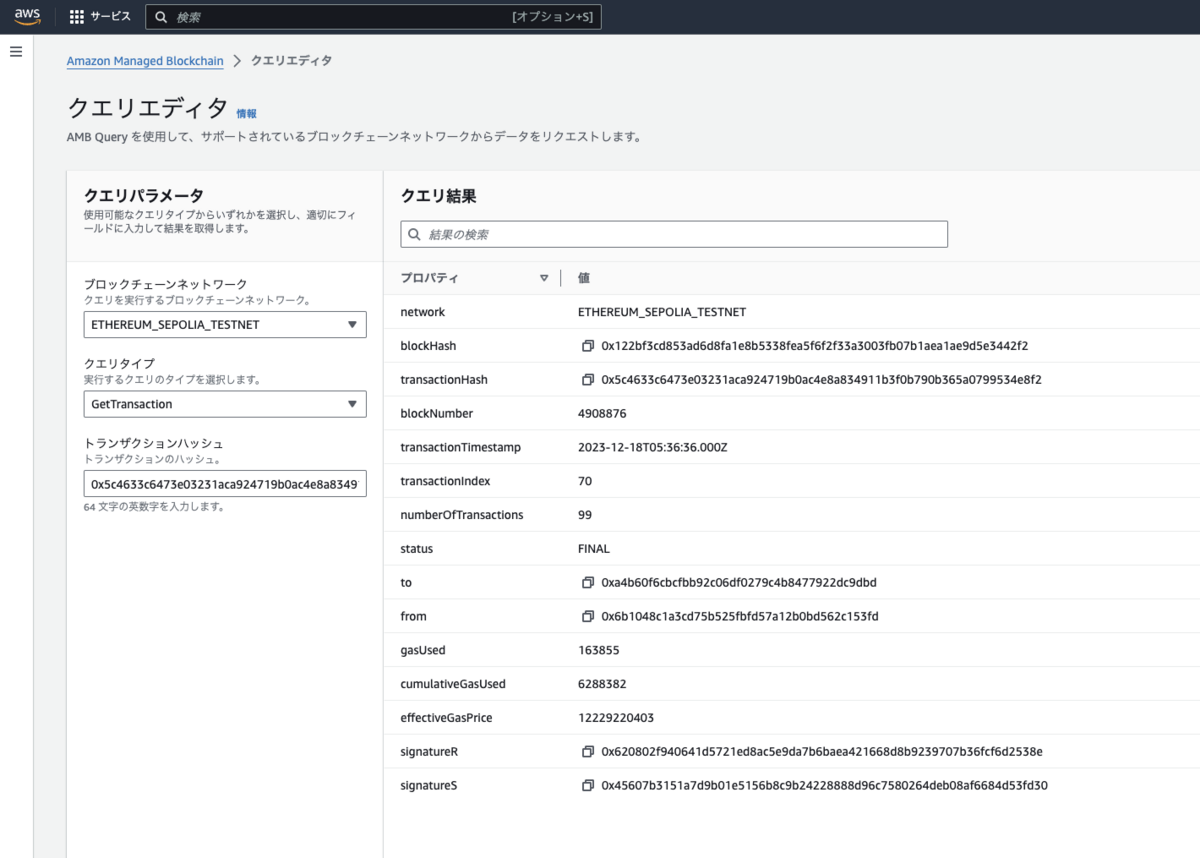
Task: Click the magnifier in the results search box
Action: tap(415, 234)
